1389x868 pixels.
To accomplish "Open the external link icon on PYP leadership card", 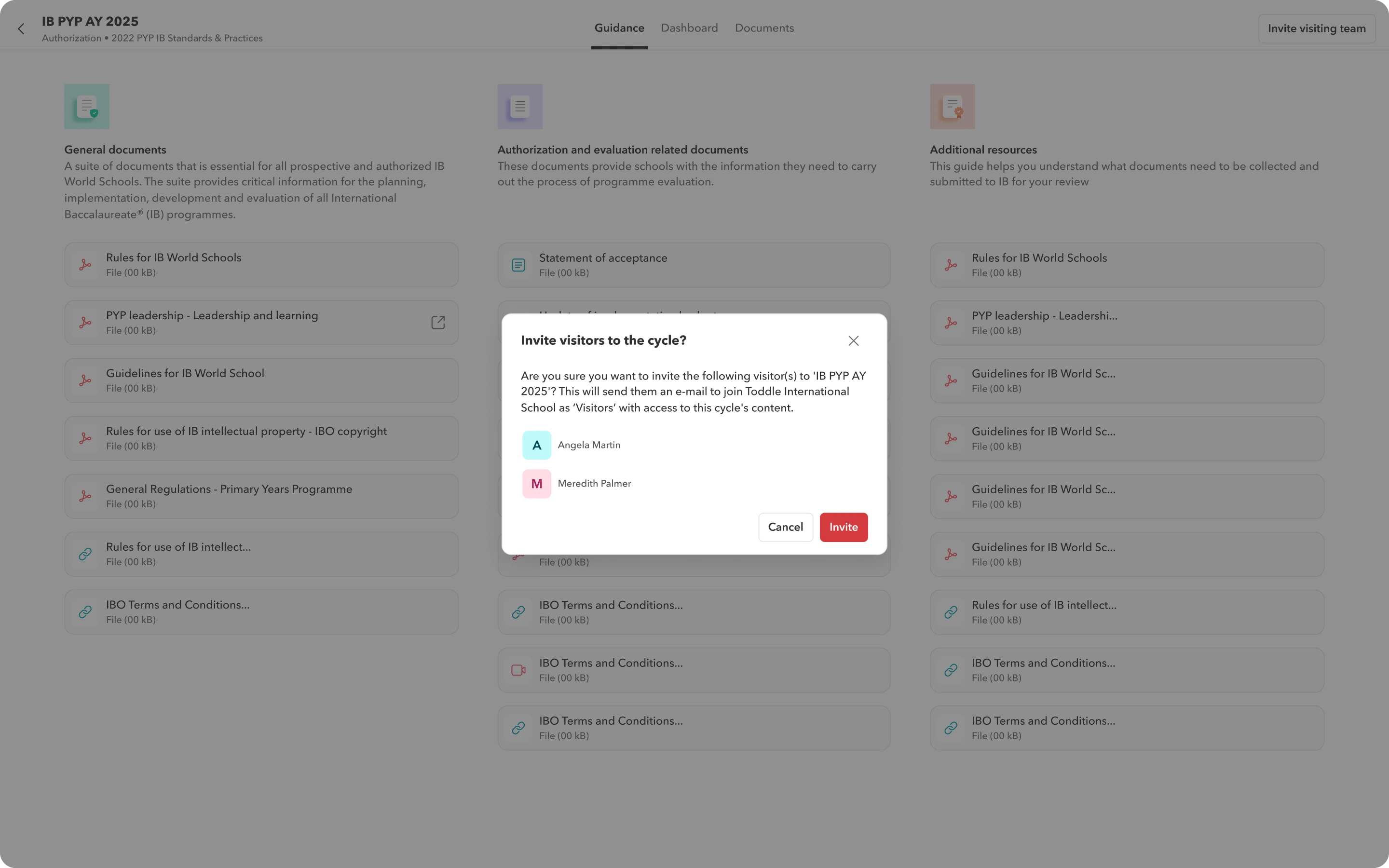I will (x=438, y=322).
